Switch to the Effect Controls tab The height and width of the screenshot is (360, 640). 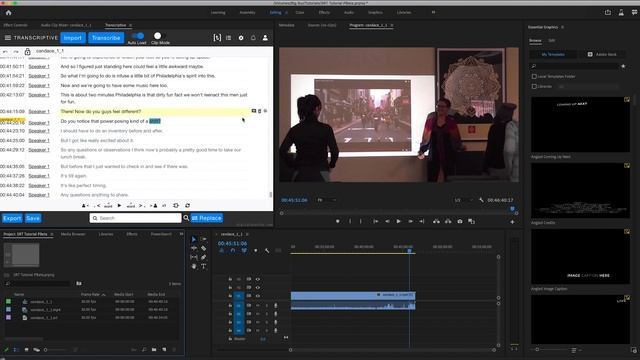click(15, 25)
